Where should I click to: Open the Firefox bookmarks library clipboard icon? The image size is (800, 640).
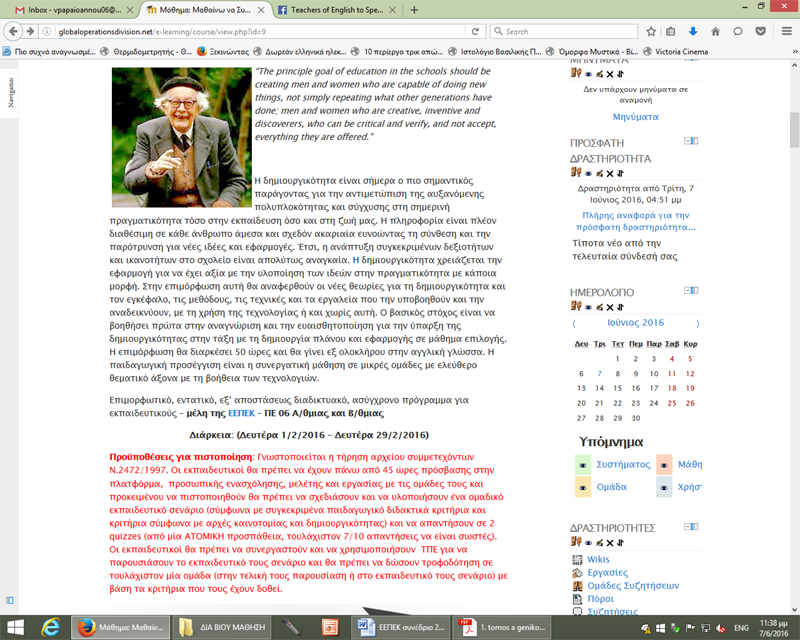(670, 32)
